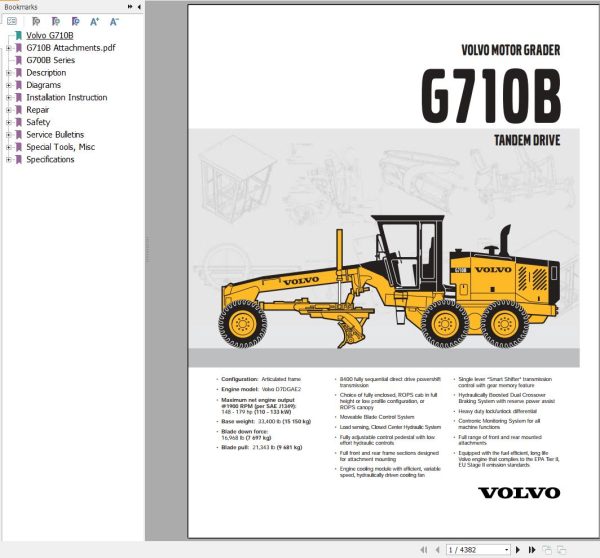
Task: Decrease bookmark text size with A-
Action: (114, 21)
